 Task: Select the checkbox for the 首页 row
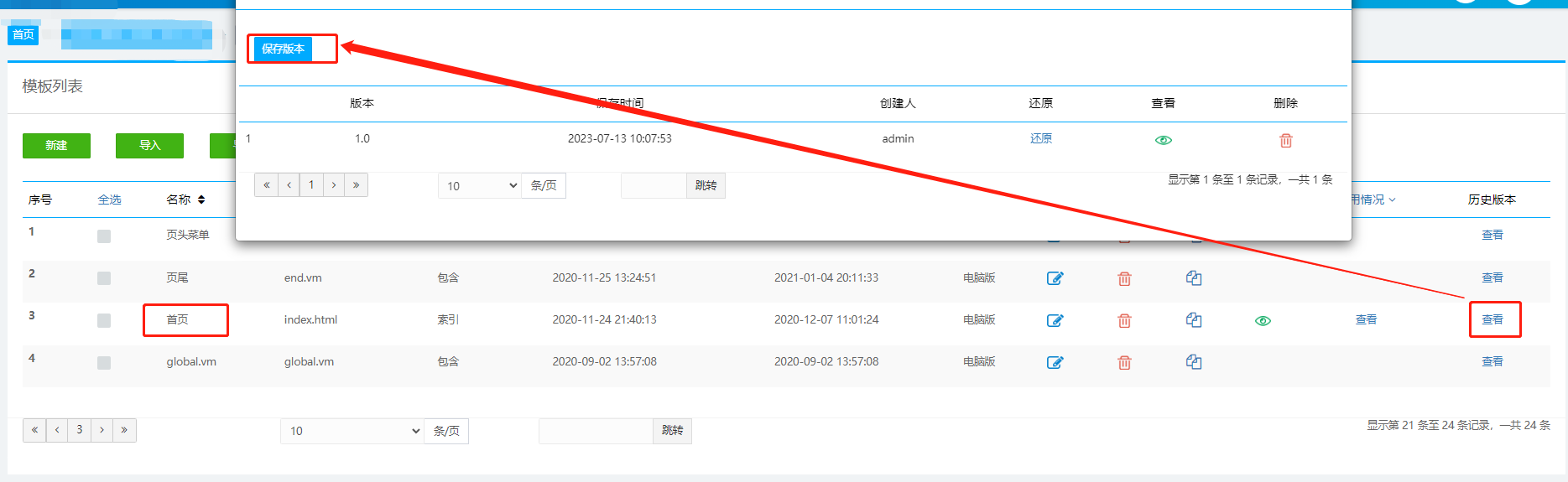(104, 320)
